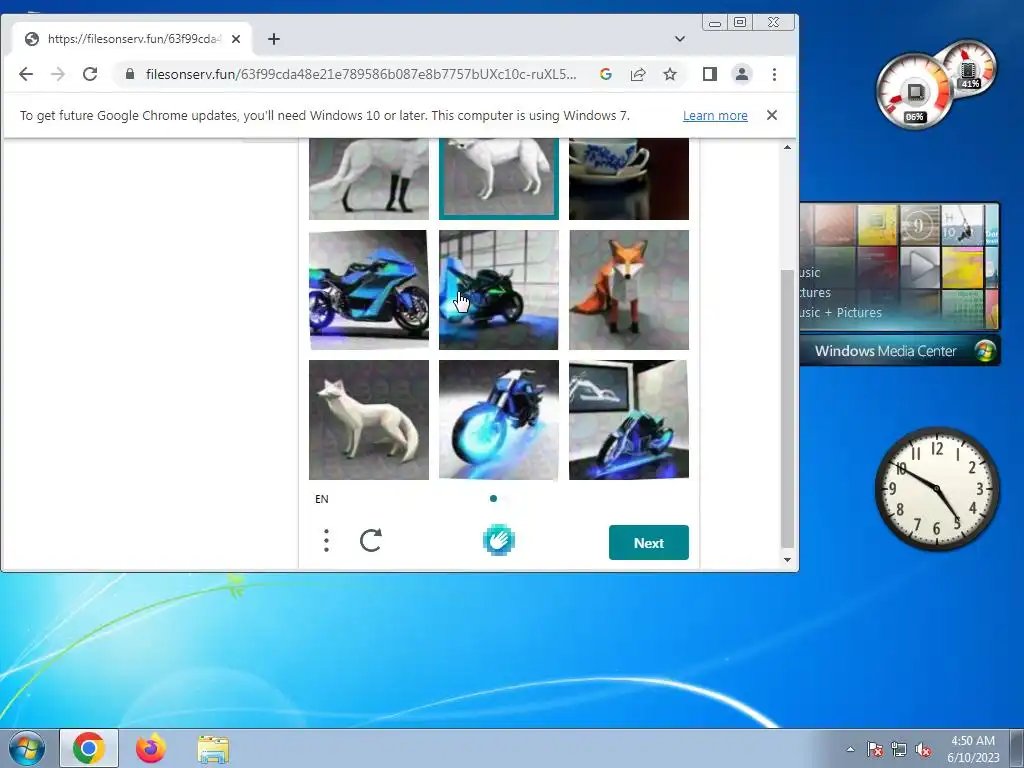1024x768 pixels.
Task: Select the glowing blue wheel motorcycle image
Action: (499, 420)
